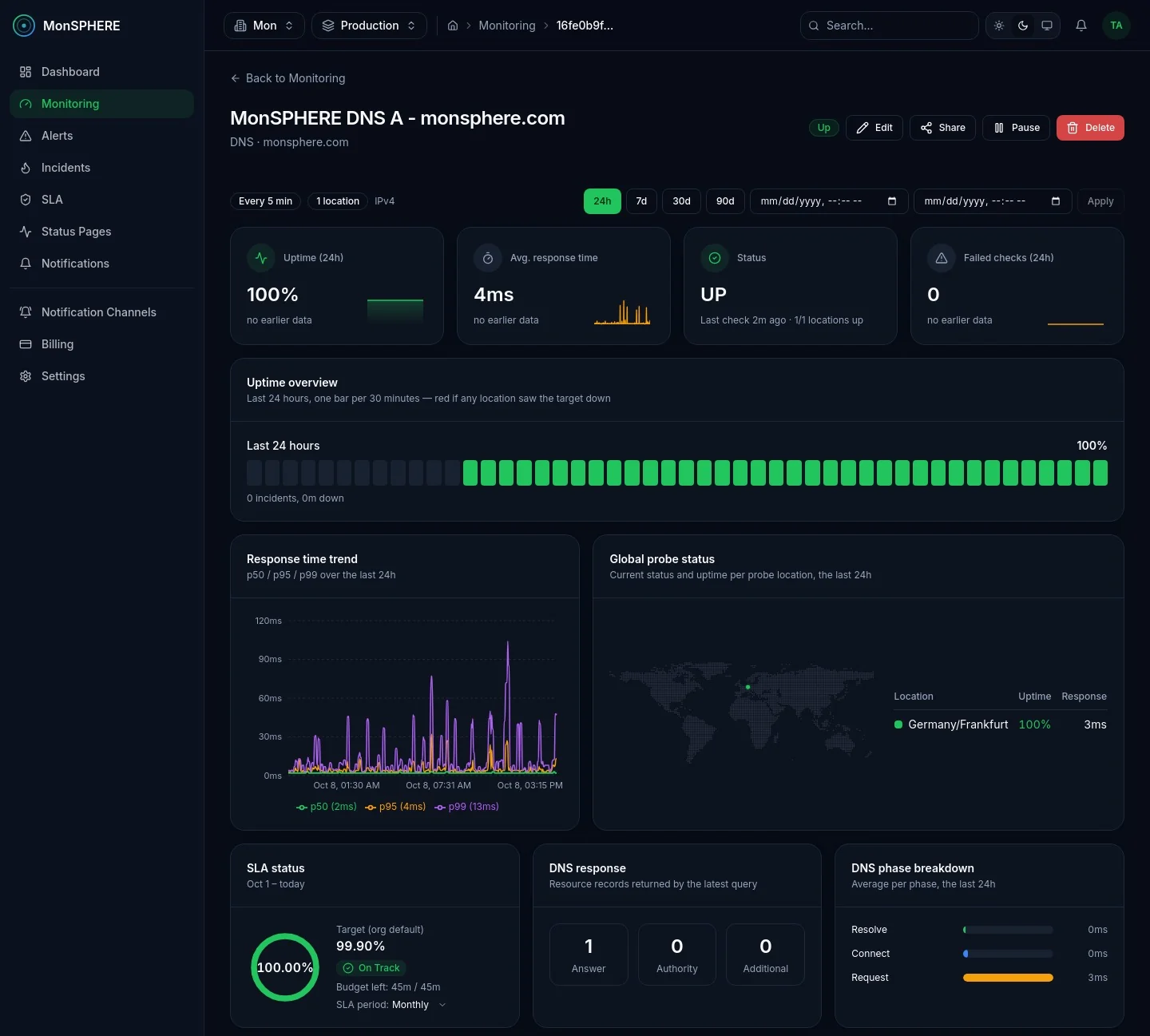Screen dimensions: 1150x1036
Task: Click the Apply date range button
Action: tap(1100, 201)
